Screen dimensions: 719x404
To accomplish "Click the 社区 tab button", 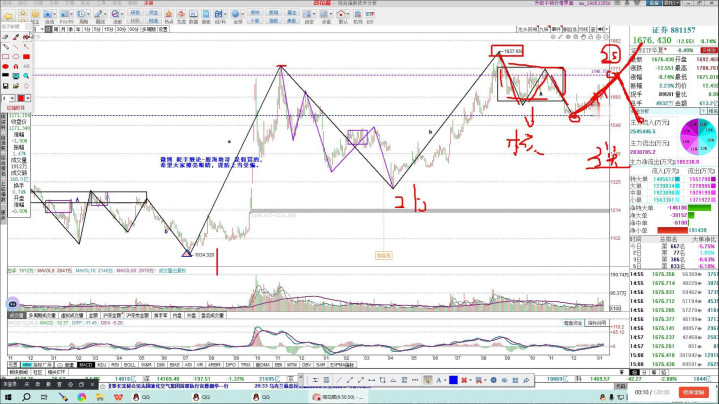I will [x=38, y=372].
